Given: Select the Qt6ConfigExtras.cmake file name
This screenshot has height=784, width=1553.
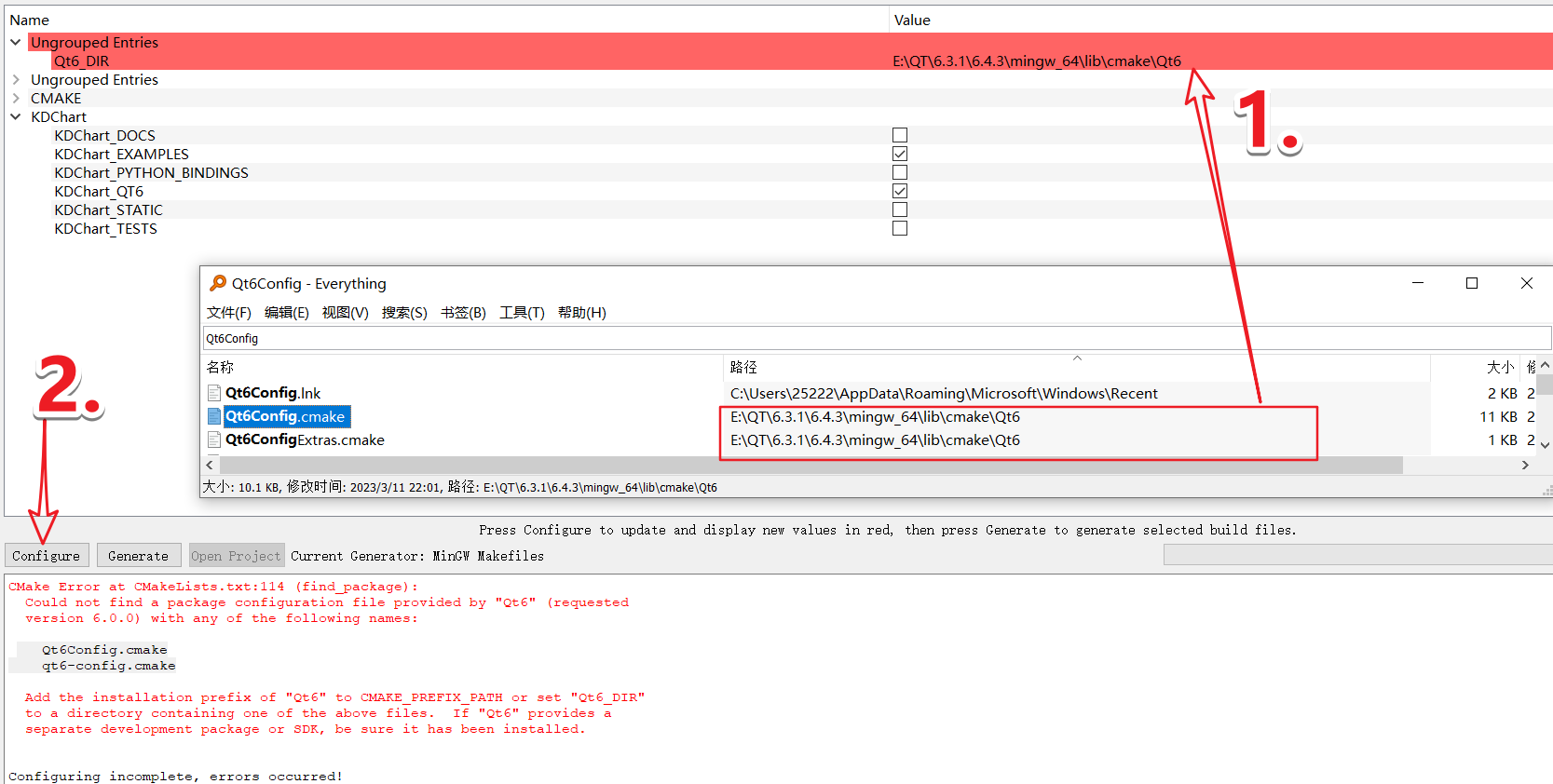Looking at the screenshot, I should click(305, 439).
